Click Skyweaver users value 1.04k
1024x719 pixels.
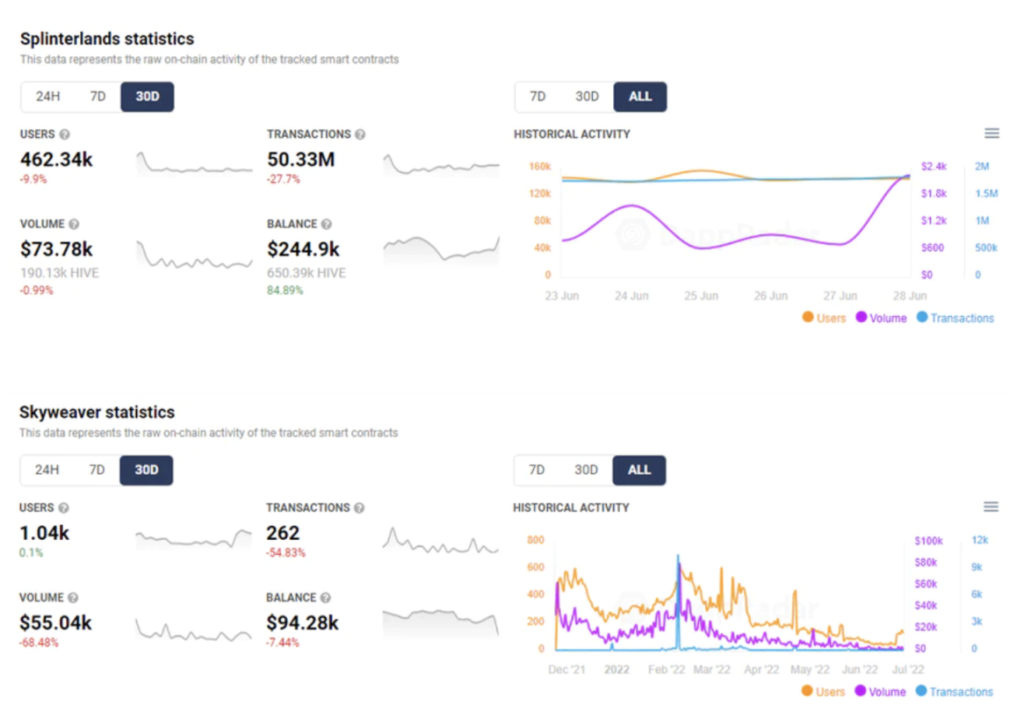pyautogui.click(x=44, y=533)
